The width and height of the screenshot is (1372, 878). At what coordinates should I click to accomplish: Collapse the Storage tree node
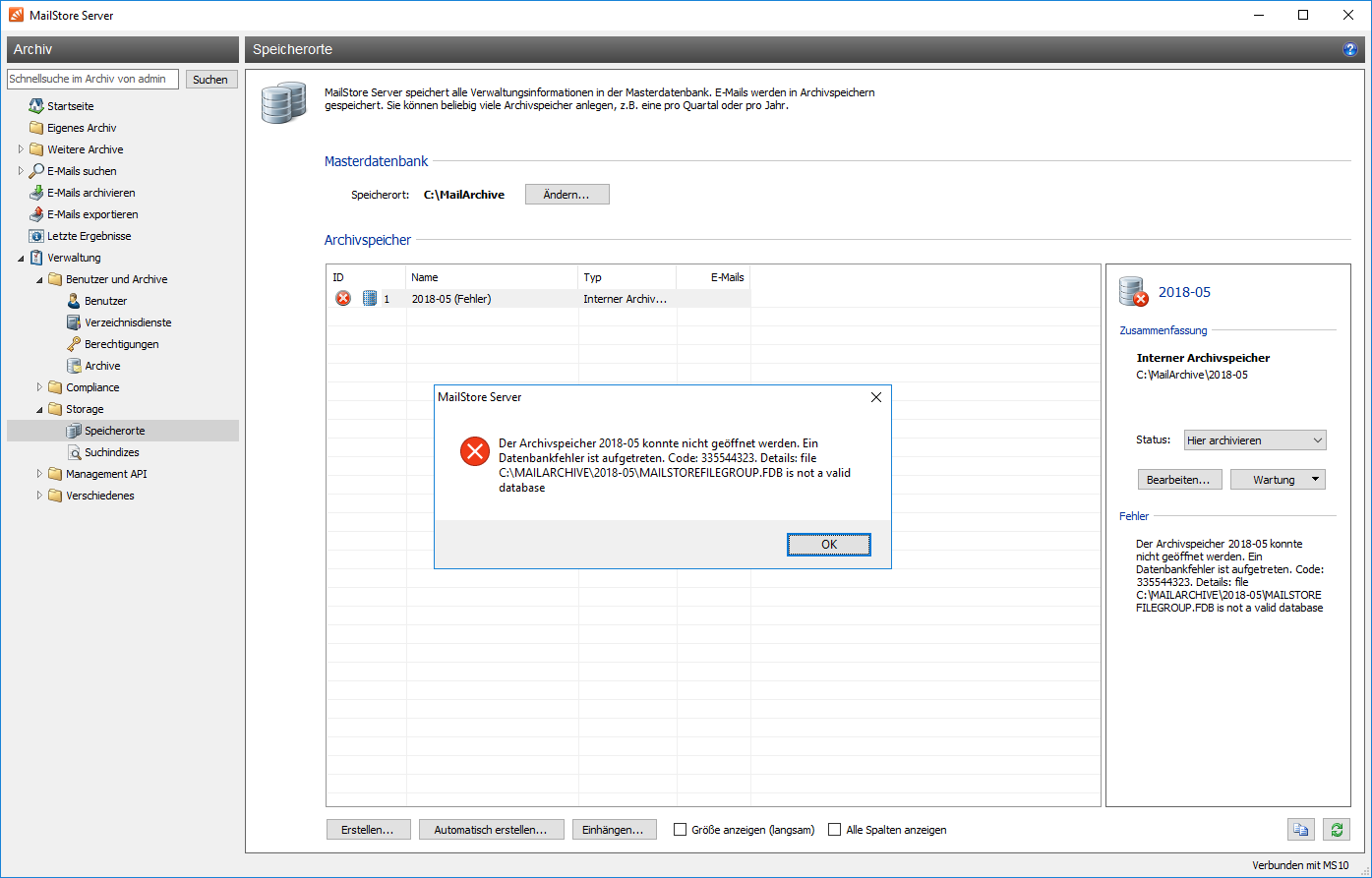(x=39, y=409)
